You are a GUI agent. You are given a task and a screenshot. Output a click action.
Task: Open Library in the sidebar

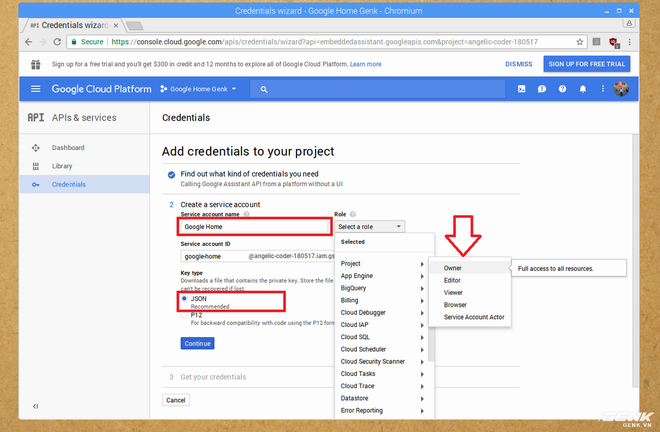(x=85, y=166)
